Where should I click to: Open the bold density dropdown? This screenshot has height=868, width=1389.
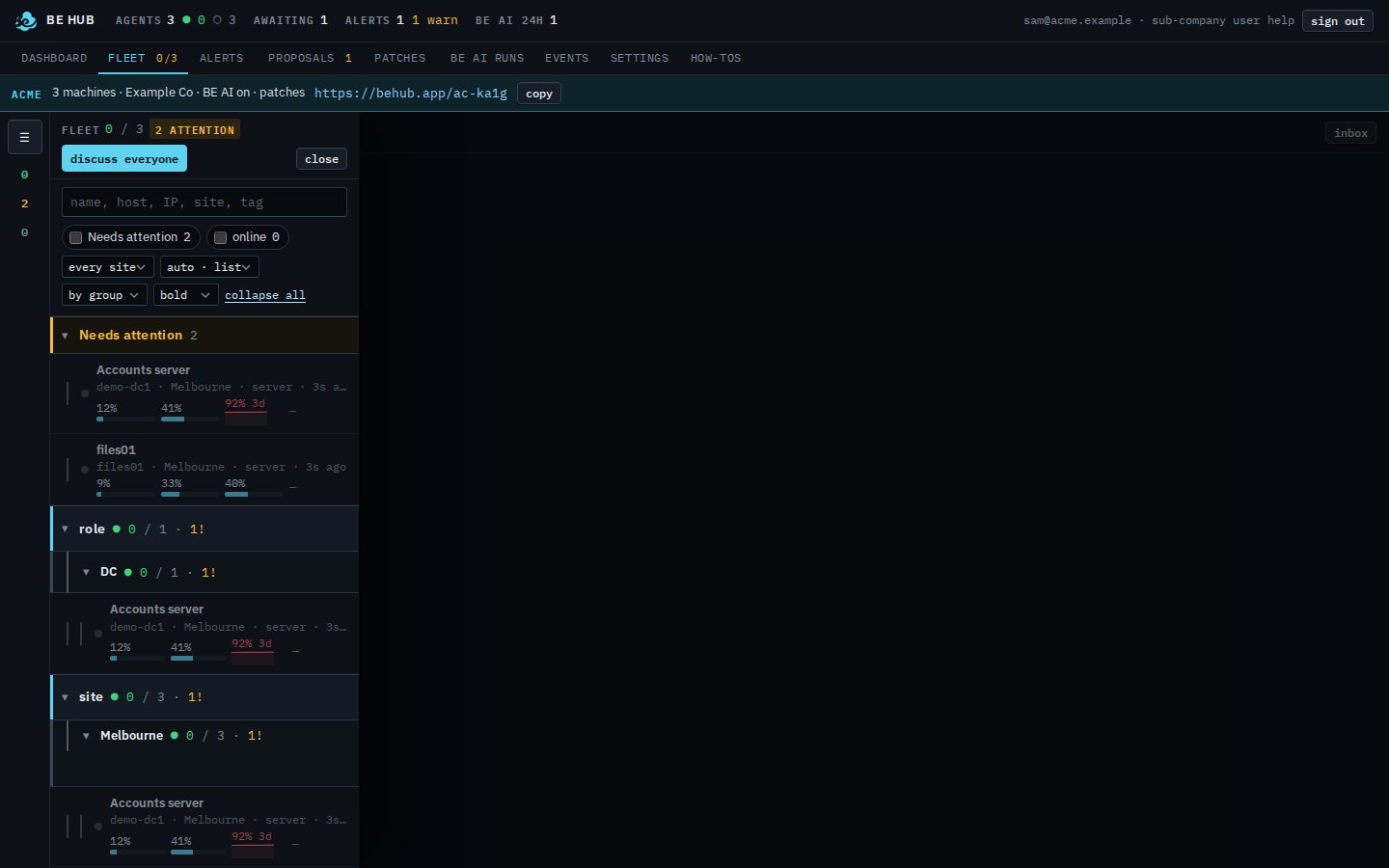click(186, 295)
